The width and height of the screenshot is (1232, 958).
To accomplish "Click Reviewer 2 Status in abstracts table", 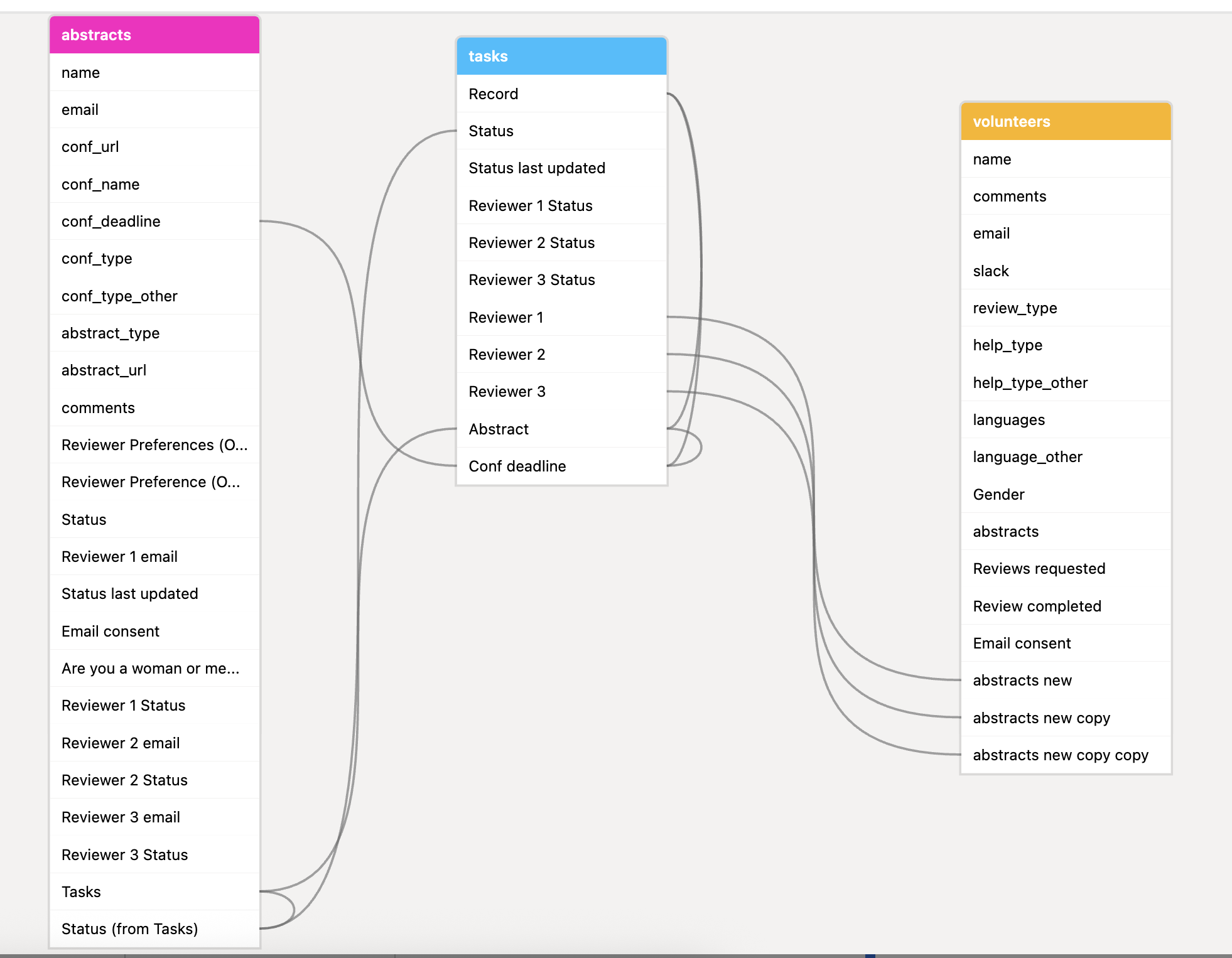I will click(154, 780).
